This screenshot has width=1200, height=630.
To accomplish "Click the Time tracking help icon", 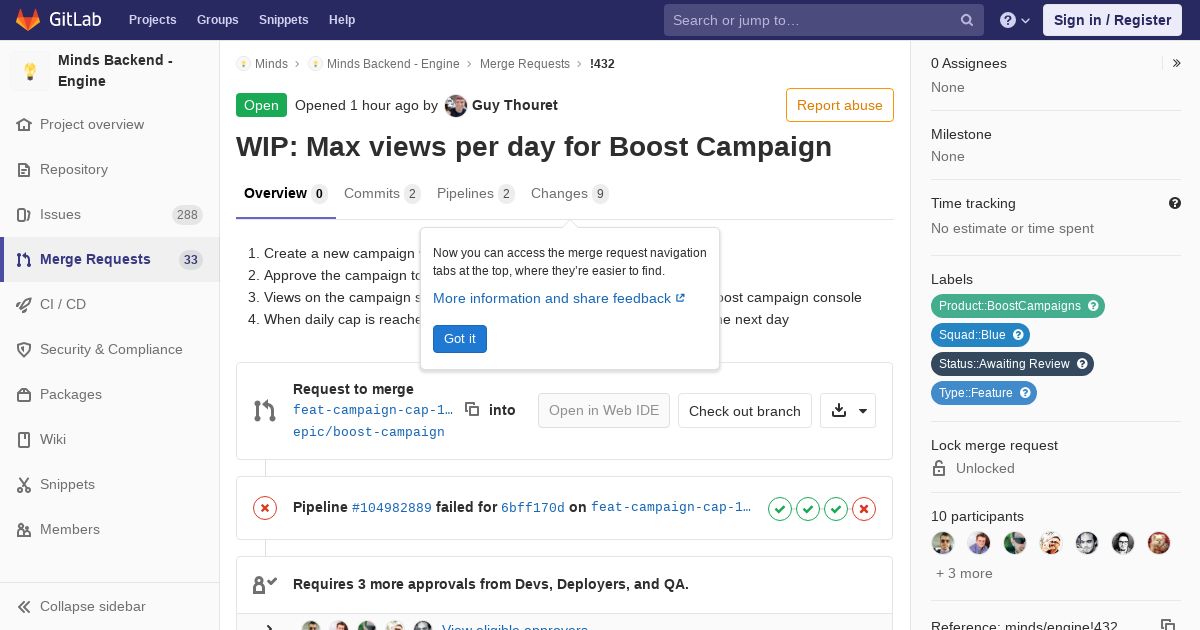I will (1175, 203).
